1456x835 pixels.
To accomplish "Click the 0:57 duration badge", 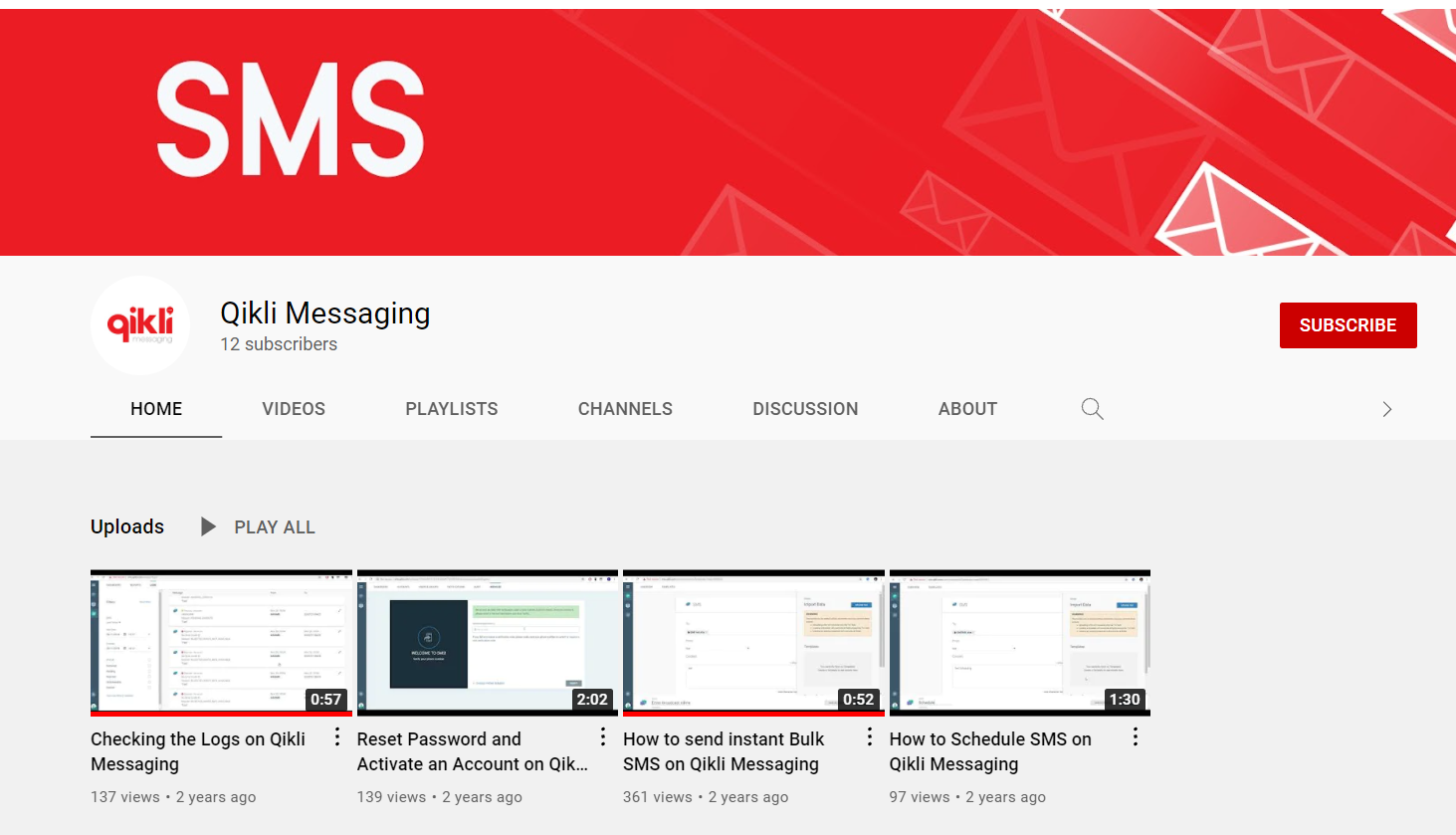I will pos(326,699).
